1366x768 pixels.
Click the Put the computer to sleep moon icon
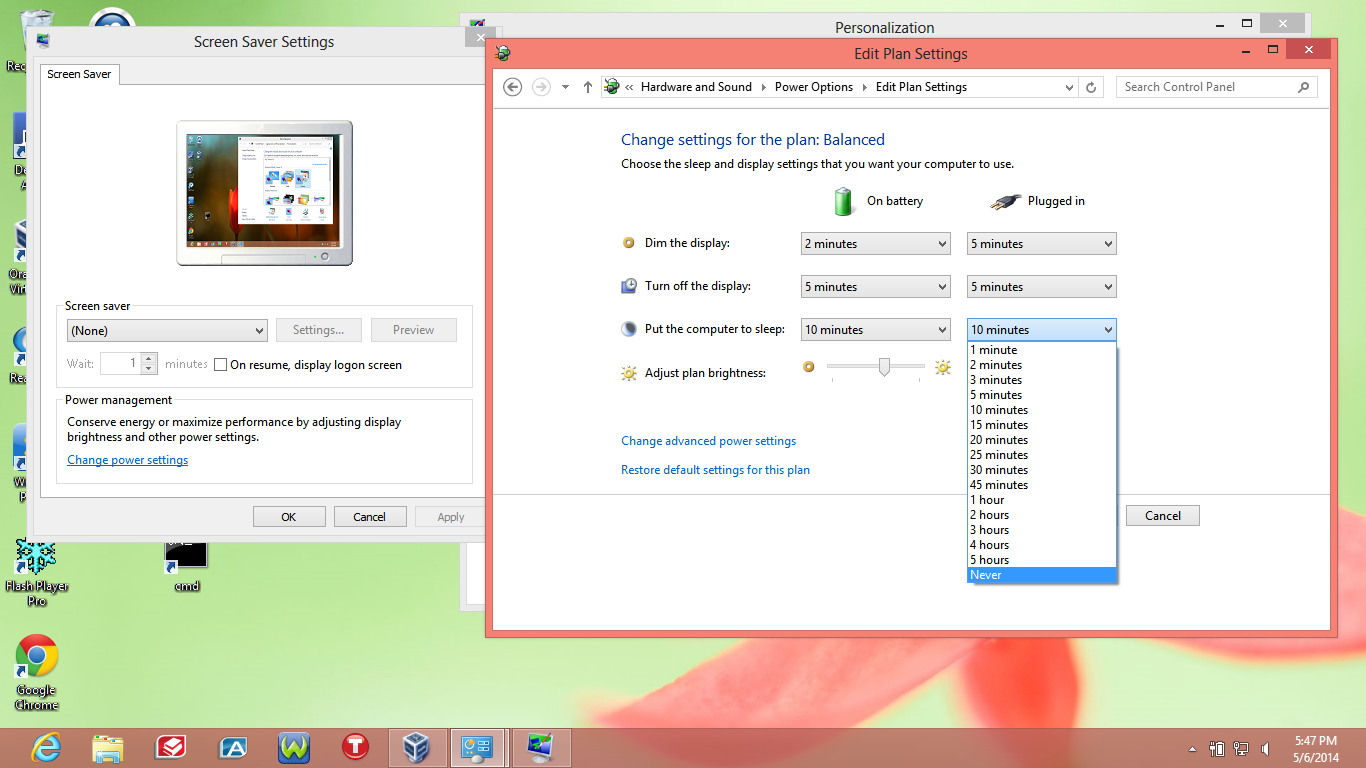click(629, 329)
